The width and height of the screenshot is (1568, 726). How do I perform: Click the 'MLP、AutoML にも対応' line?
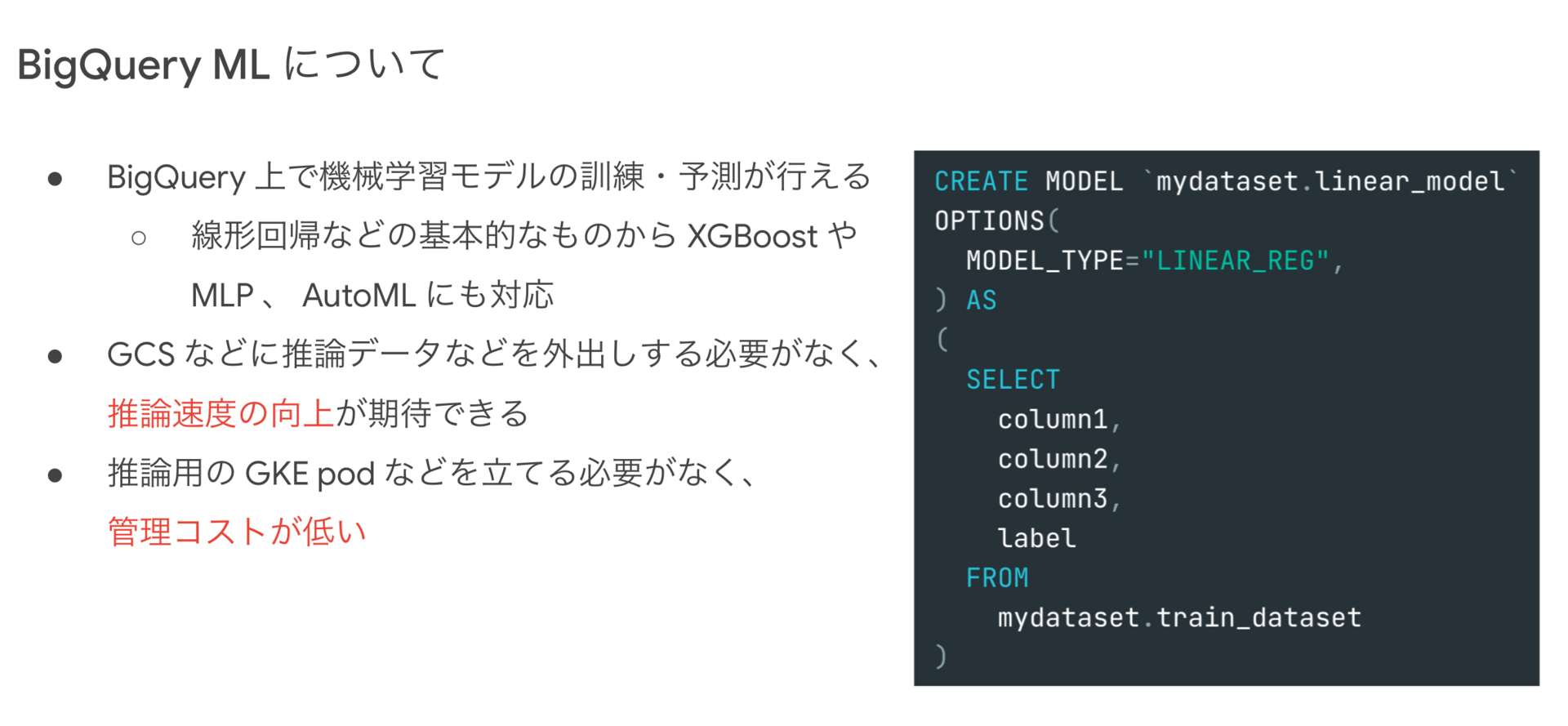[x=372, y=295]
